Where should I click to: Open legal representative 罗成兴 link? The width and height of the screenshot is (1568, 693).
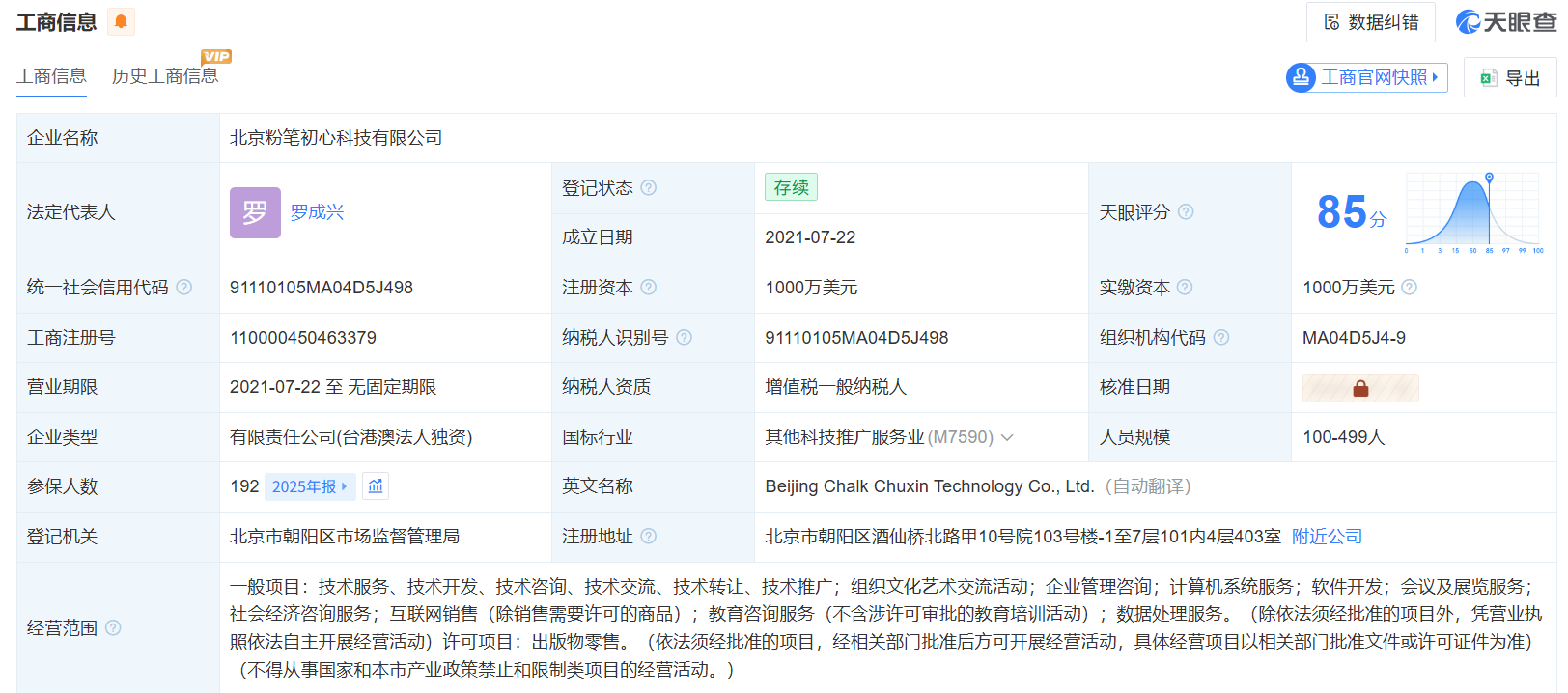[x=317, y=212]
